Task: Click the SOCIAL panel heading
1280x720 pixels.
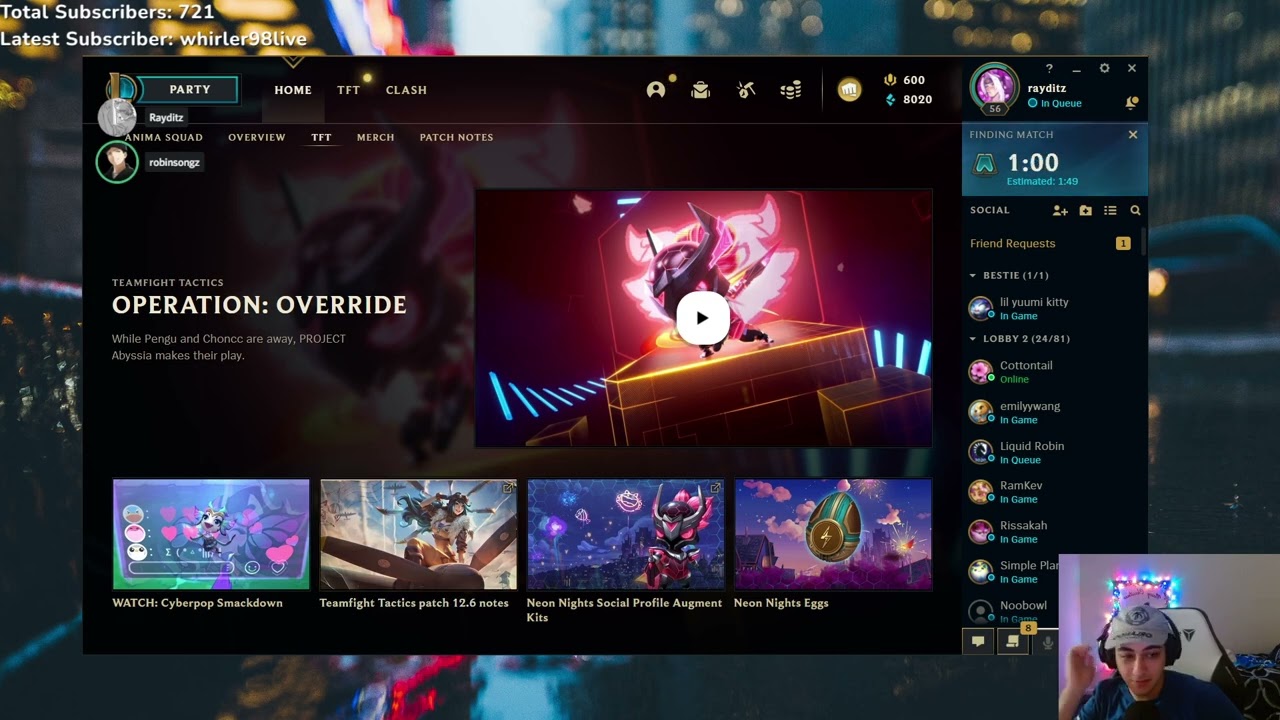Action: [x=990, y=211]
